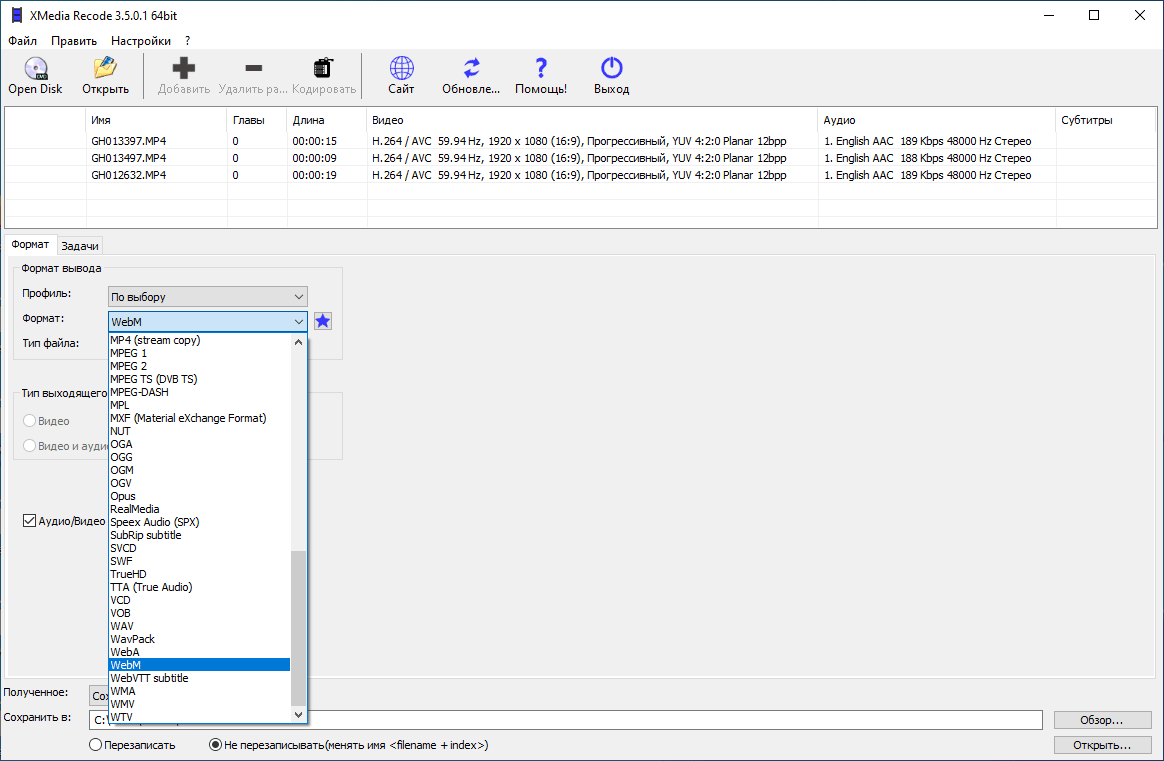Click the Аудио column header
The width and height of the screenshot is (1164, 761).
pos(937,120)
